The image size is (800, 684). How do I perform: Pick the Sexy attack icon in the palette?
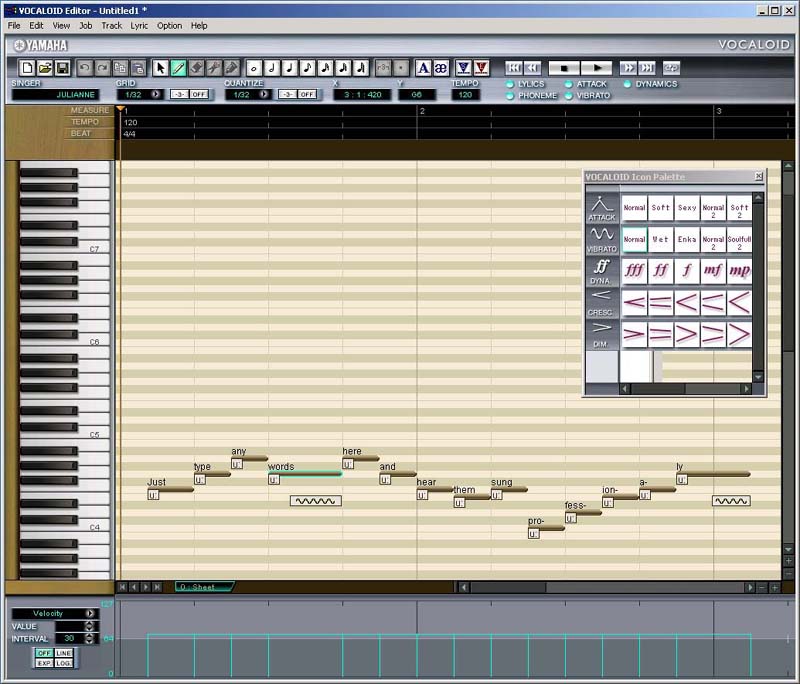[x=687, y=208]
